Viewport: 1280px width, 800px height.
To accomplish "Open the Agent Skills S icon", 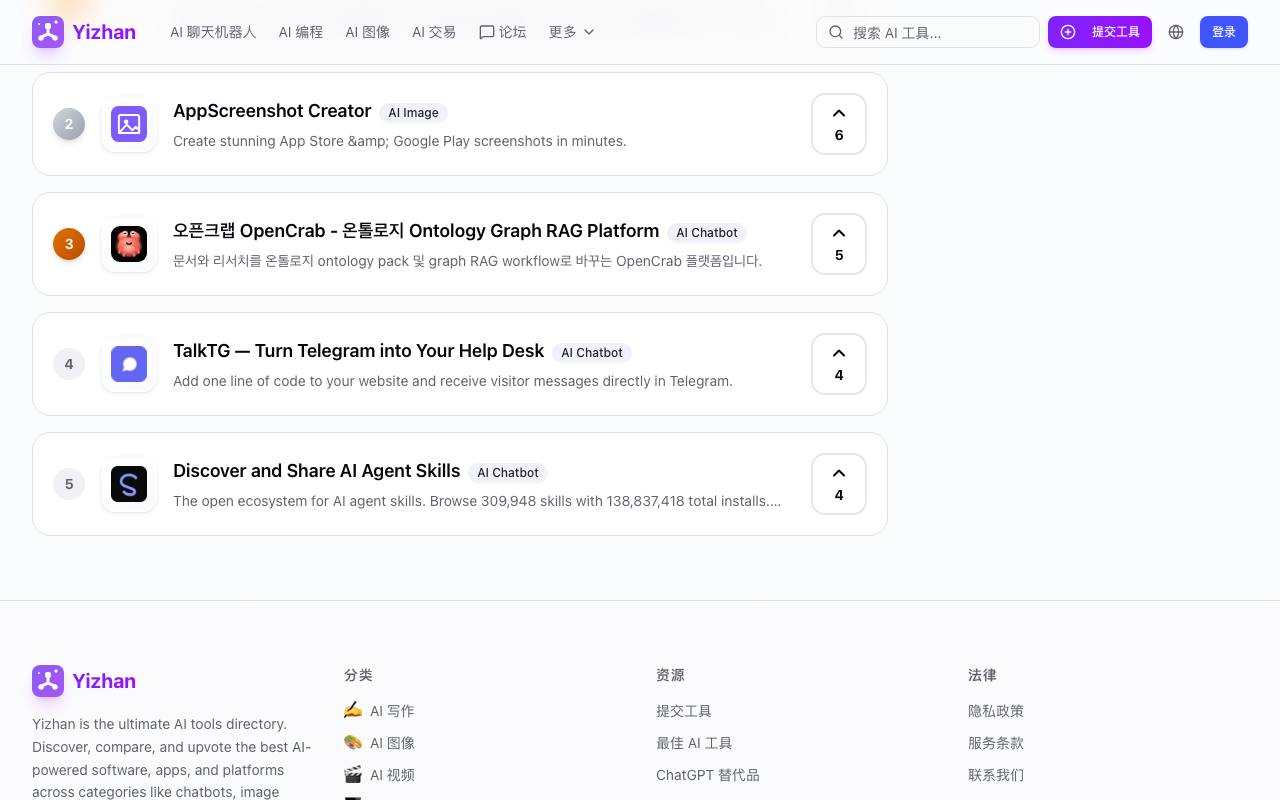I will pyautogui.click(x=129, y=484).
